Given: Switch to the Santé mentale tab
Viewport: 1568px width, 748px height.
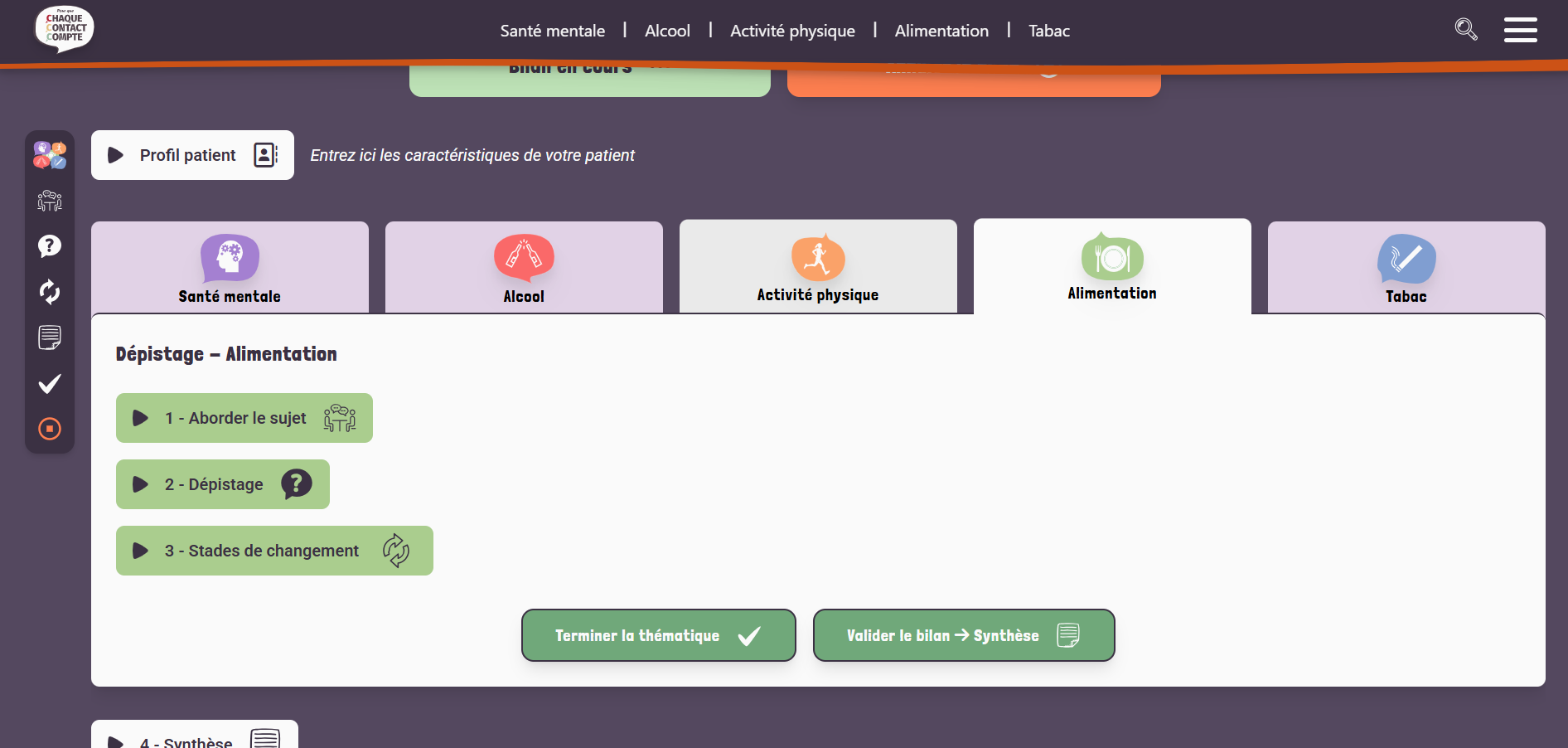Looking at the screenshot, I should pyautogui.click(x=230, y=268).
